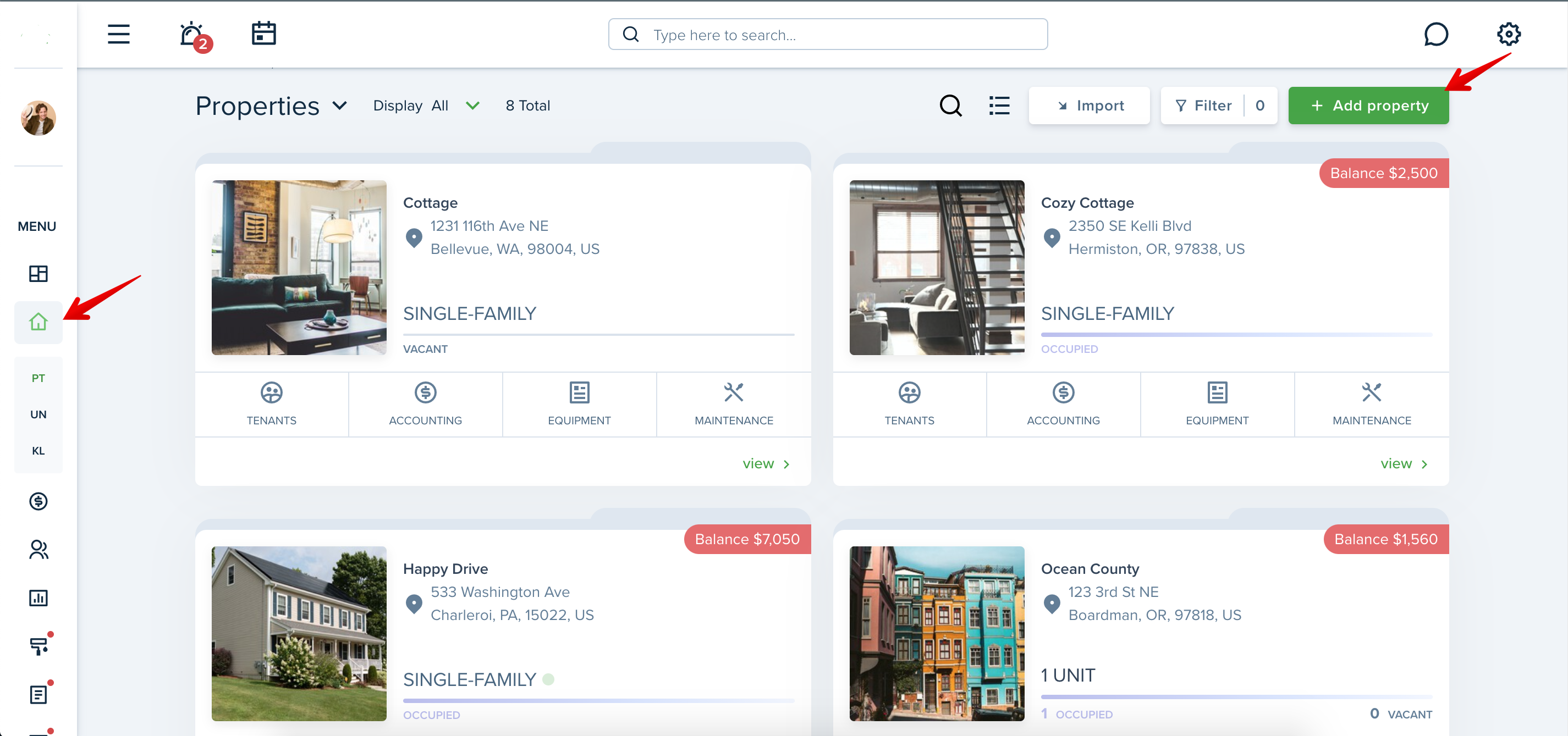Screen dimensions: 1568x736
Task: Select the Properties home icon in sidebar
Action: 38,322
